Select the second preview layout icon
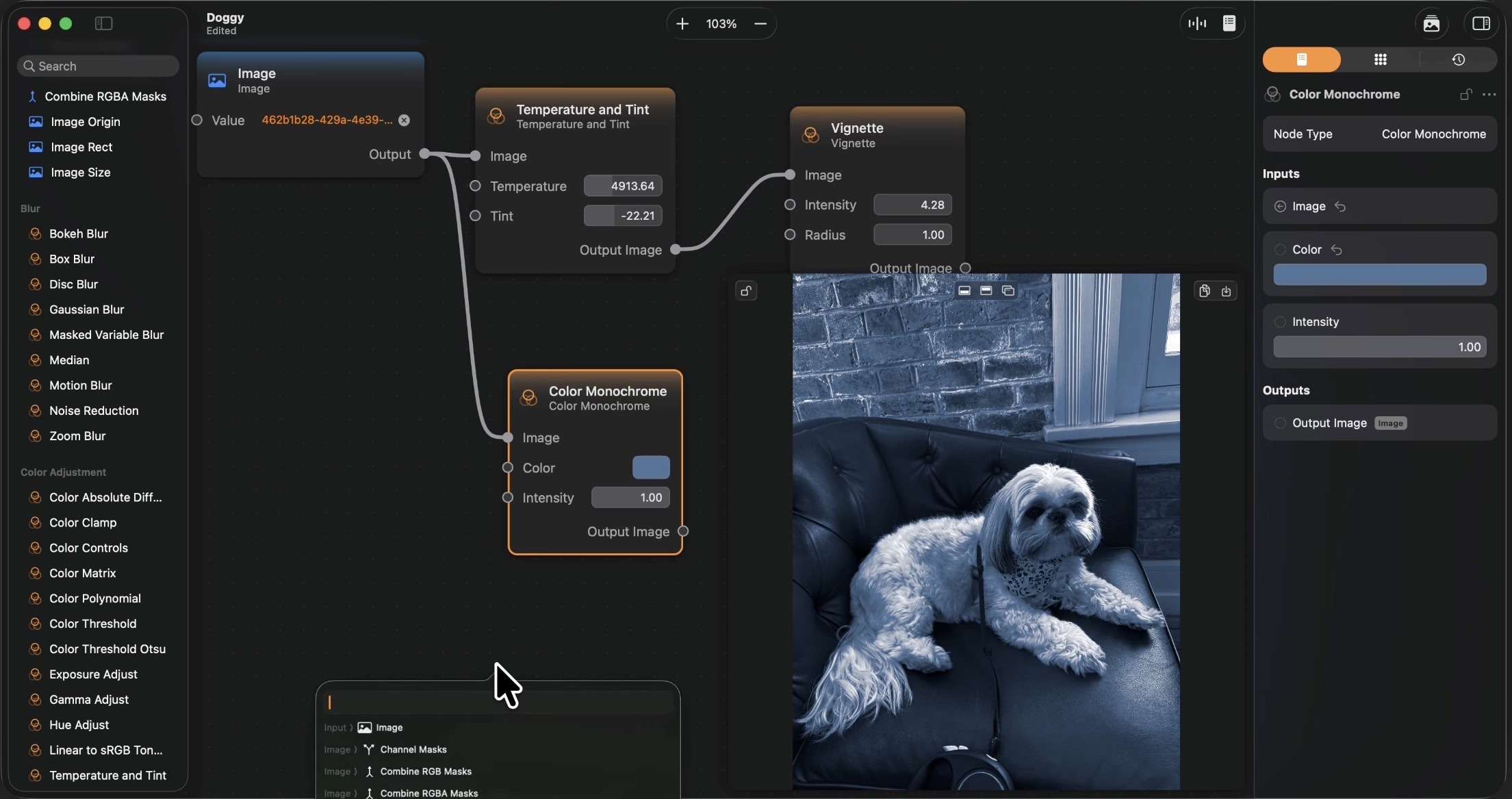 tap(986, 290)
